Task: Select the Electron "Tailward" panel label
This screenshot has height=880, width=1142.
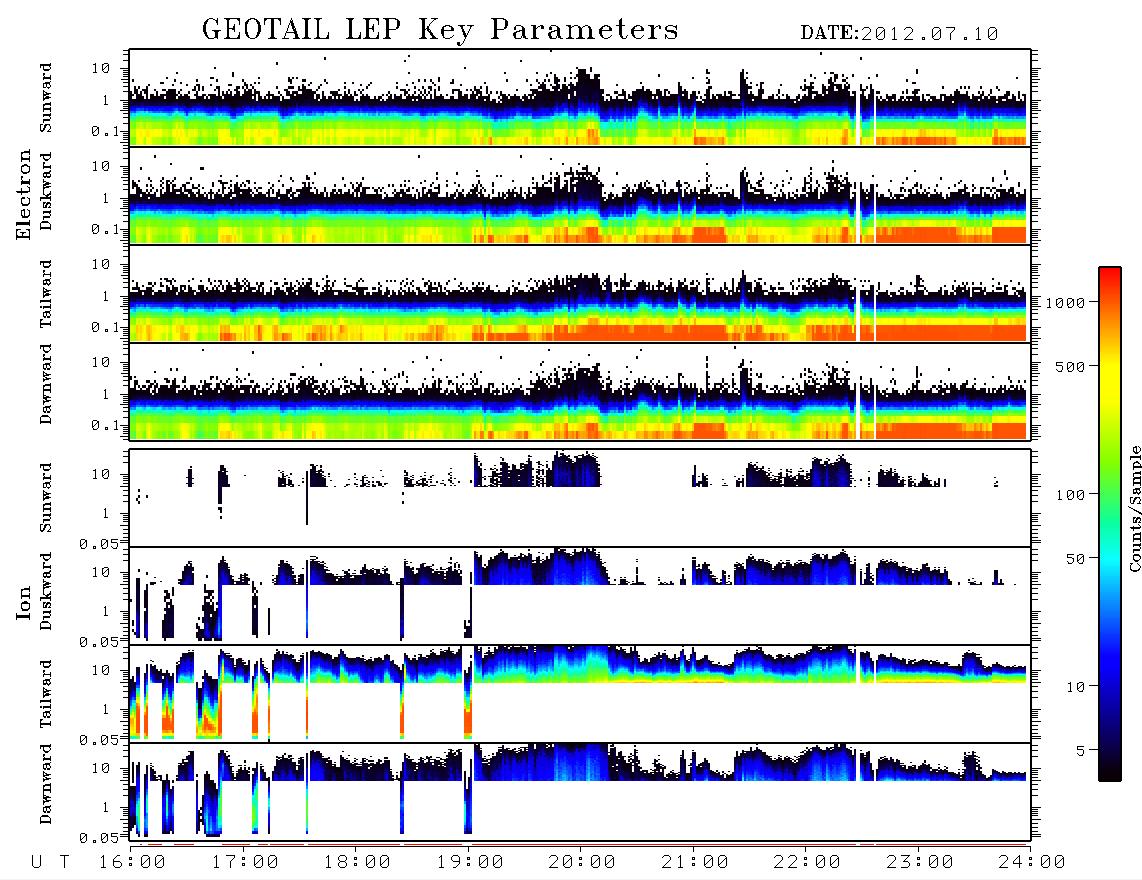Action: coord(46,293)
